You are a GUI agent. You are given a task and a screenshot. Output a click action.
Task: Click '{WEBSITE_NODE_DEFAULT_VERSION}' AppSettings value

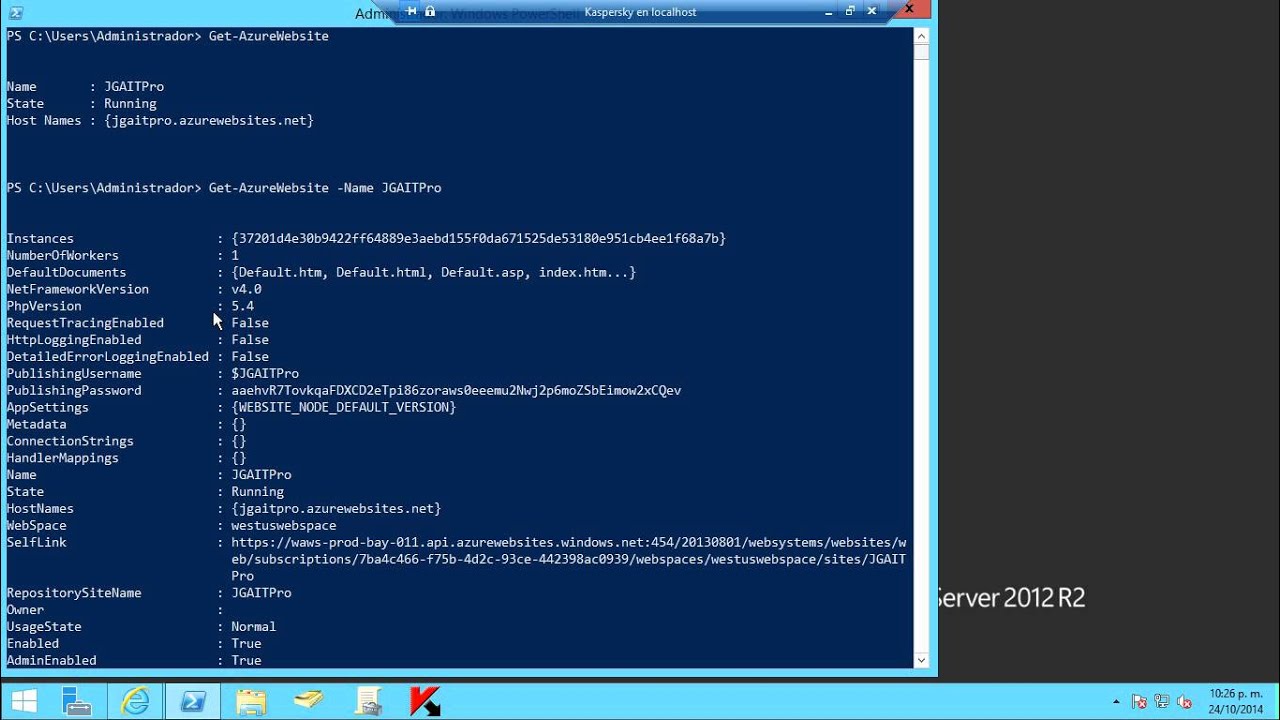[x=343, y=407]
